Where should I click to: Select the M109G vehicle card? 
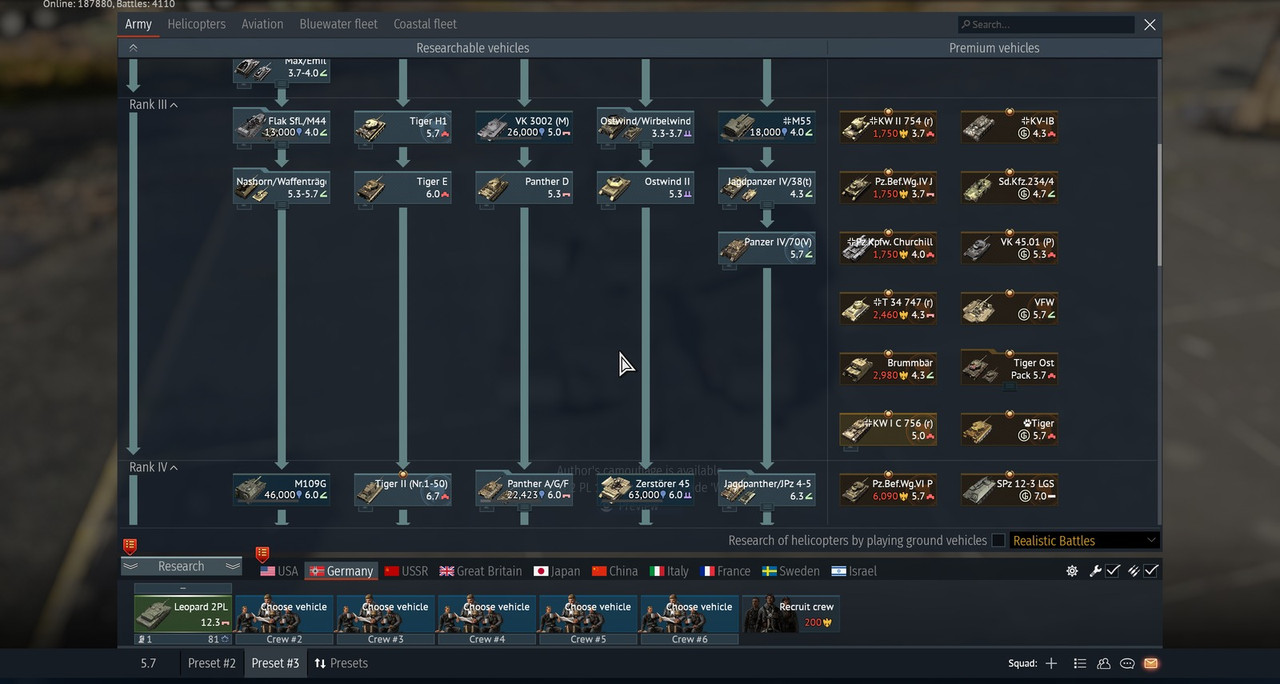(282, 489)
